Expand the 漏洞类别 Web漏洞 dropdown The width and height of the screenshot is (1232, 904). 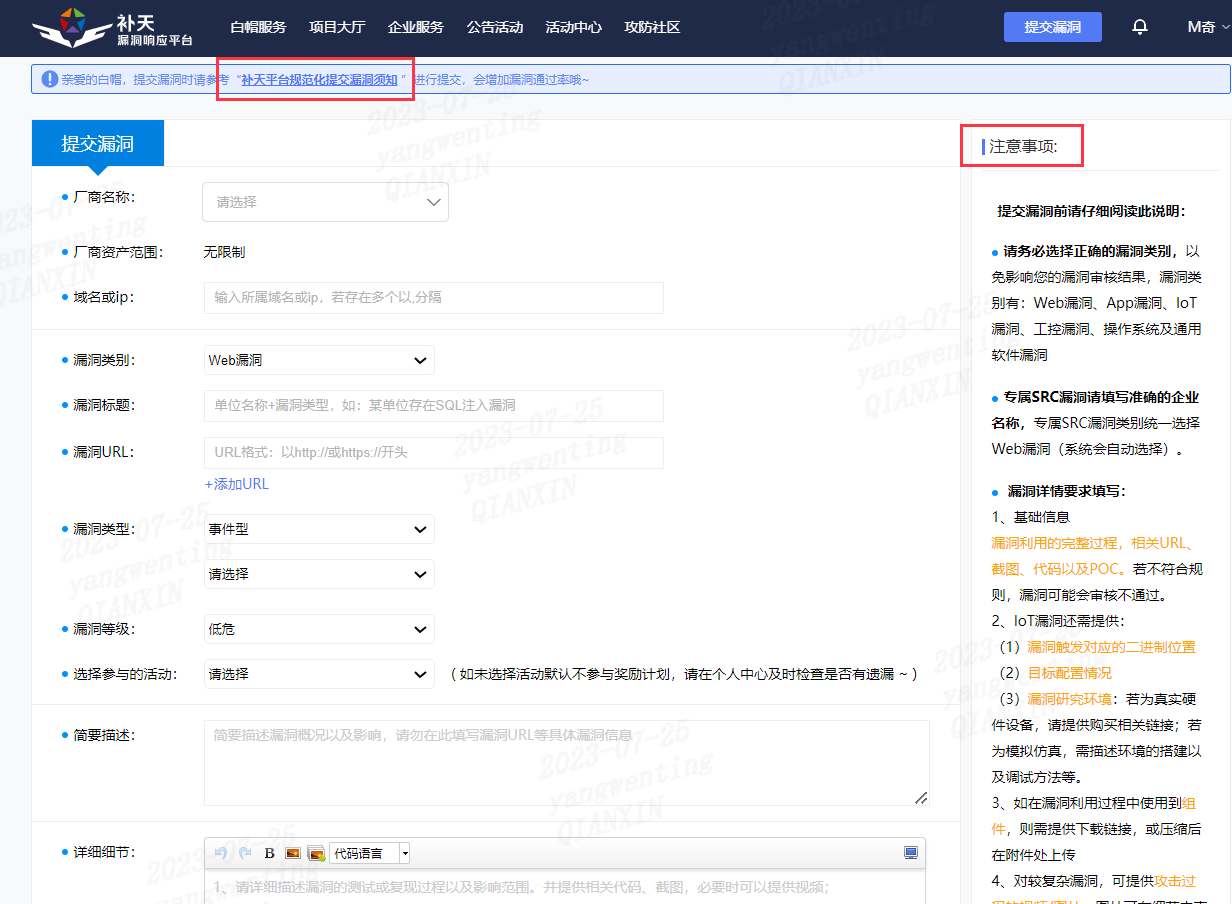tap(319, 360)
